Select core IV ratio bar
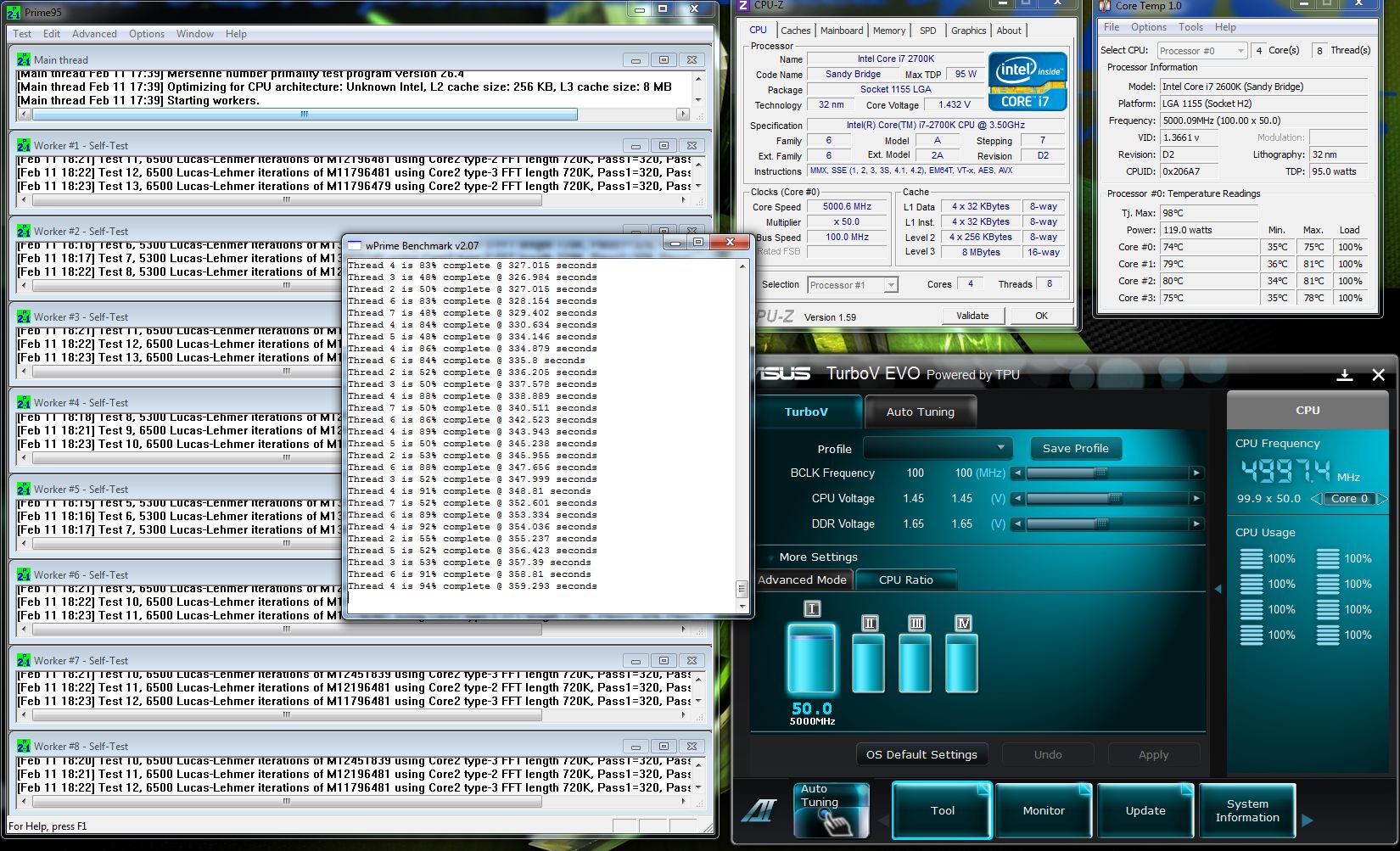This screenshot has height=851, width=1400. [x=962, y=663]
